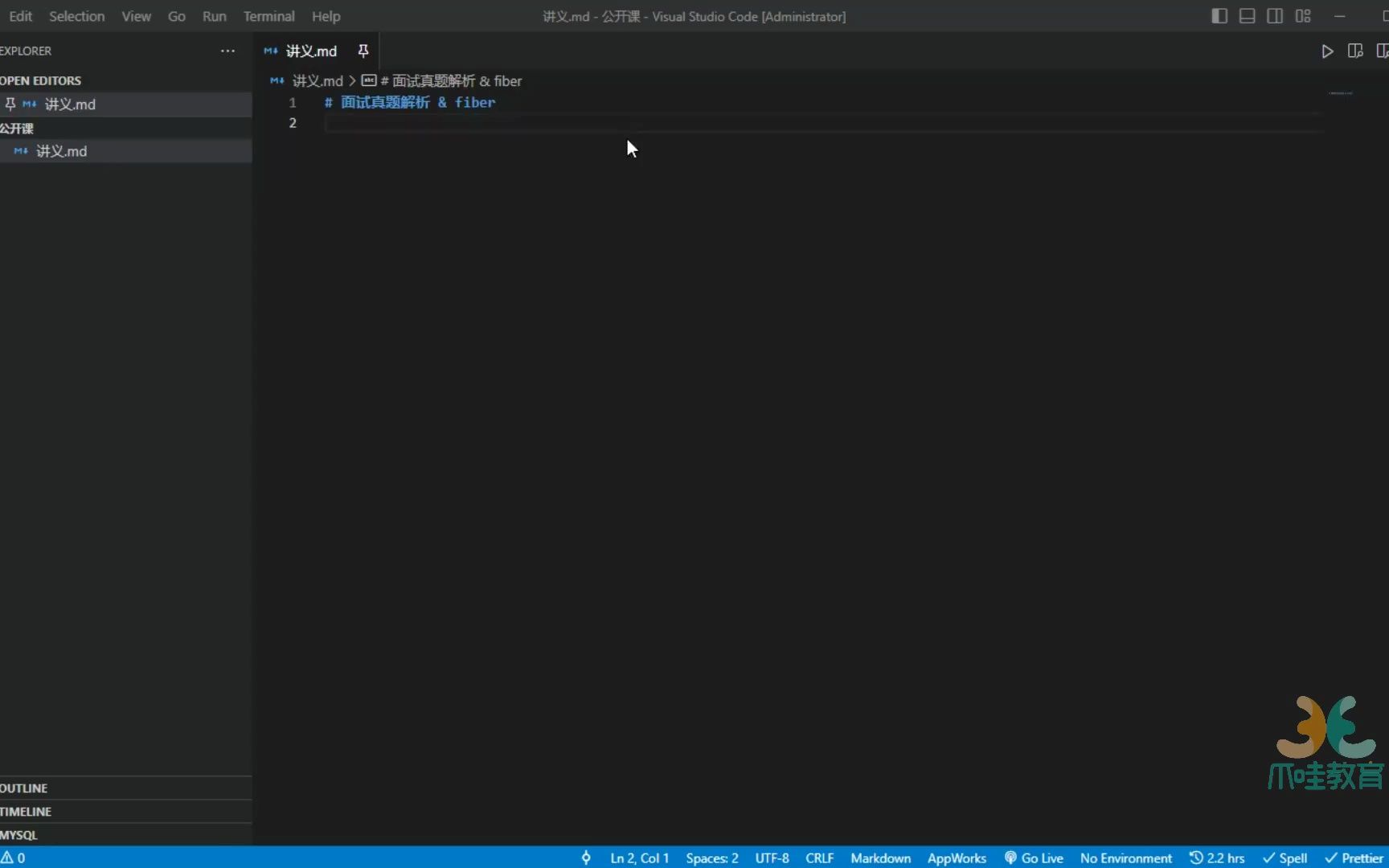Change language mode via Markdown

pos(880,858)
